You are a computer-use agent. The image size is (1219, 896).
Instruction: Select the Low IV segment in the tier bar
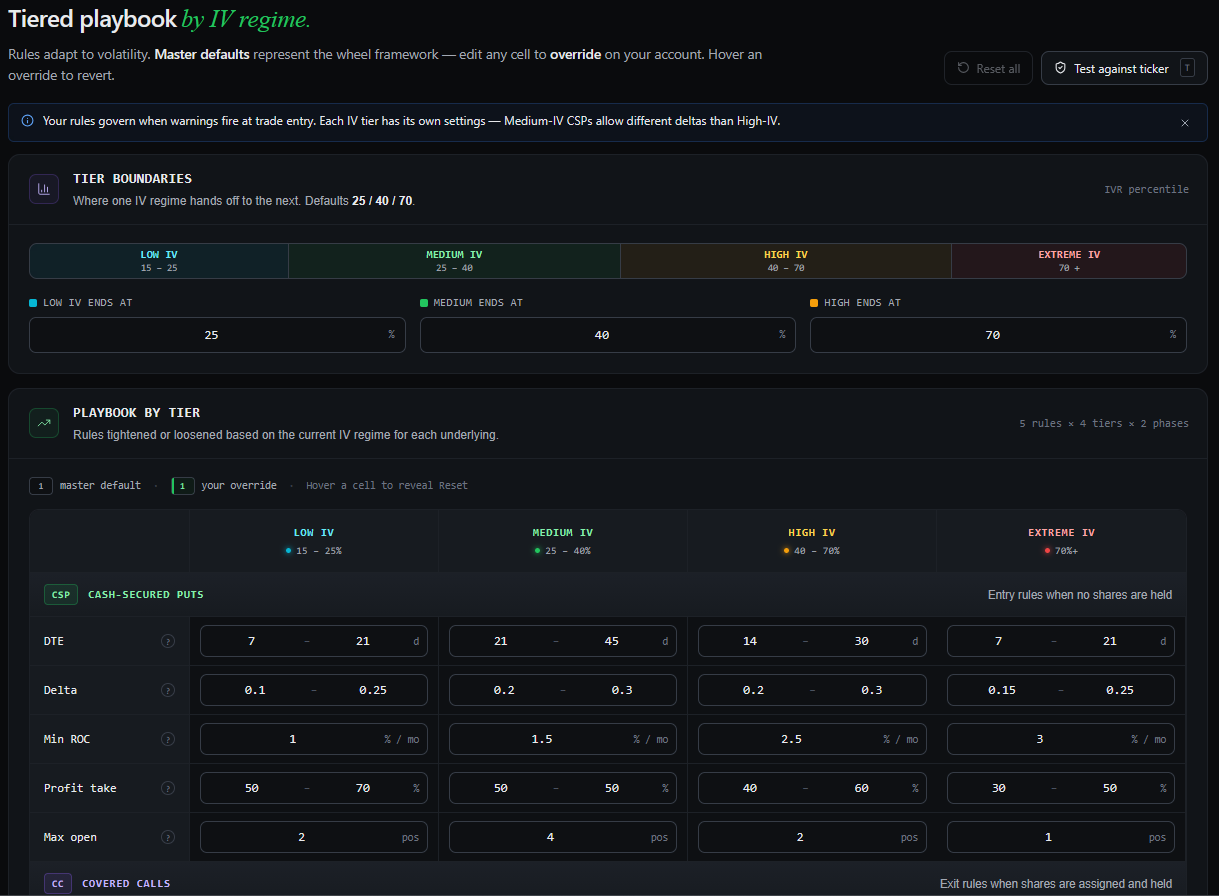click(x=159, y=261)
